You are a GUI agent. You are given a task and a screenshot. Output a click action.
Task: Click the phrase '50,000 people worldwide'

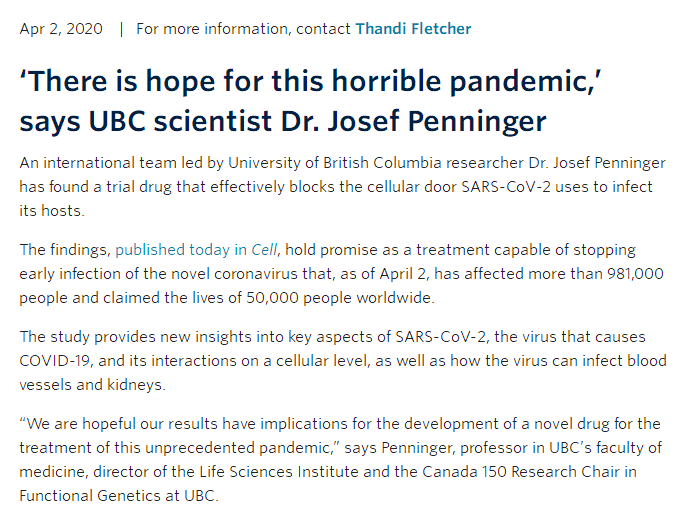tap(339, 297)
